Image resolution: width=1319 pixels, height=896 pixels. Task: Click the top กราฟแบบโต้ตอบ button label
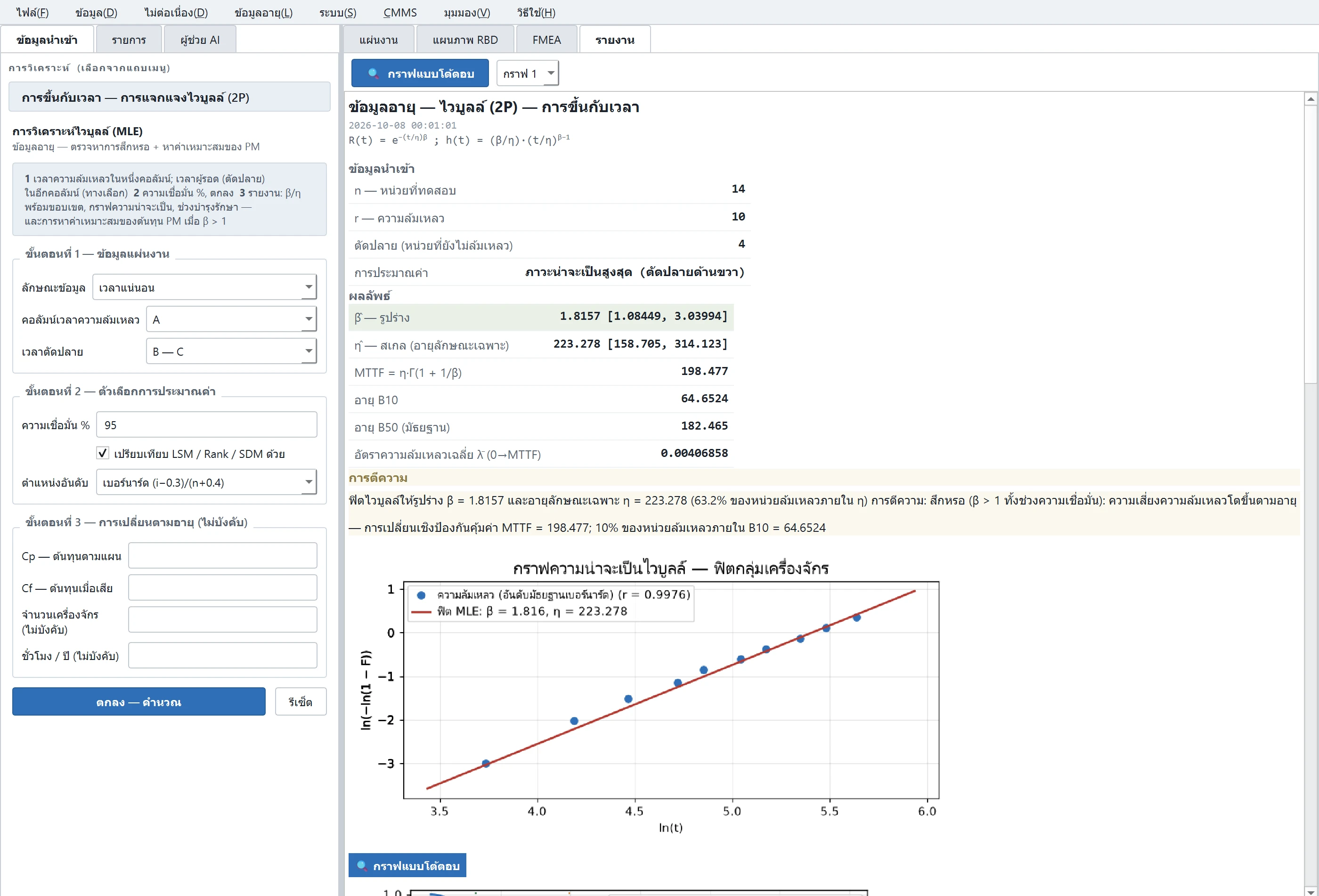click(x=430, y=73)
